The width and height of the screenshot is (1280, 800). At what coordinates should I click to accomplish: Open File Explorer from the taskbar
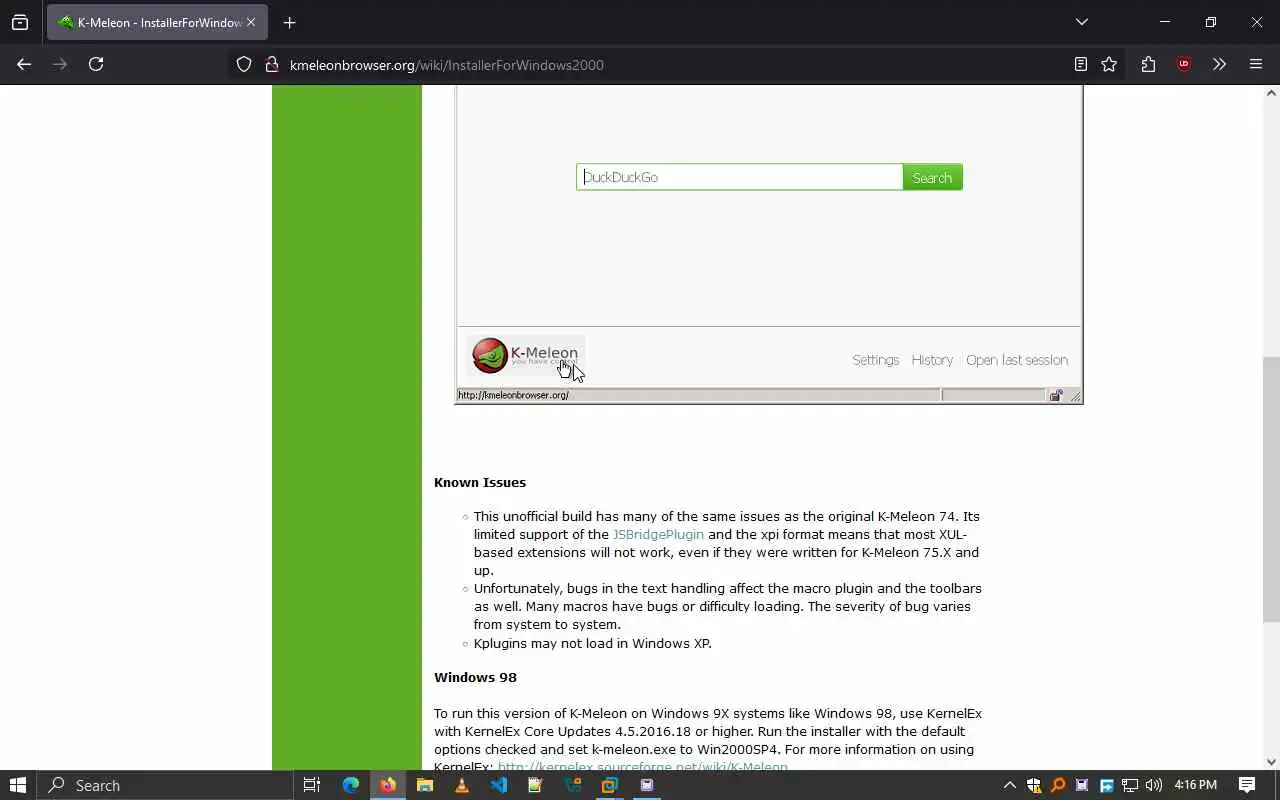(x=424, y=785)
